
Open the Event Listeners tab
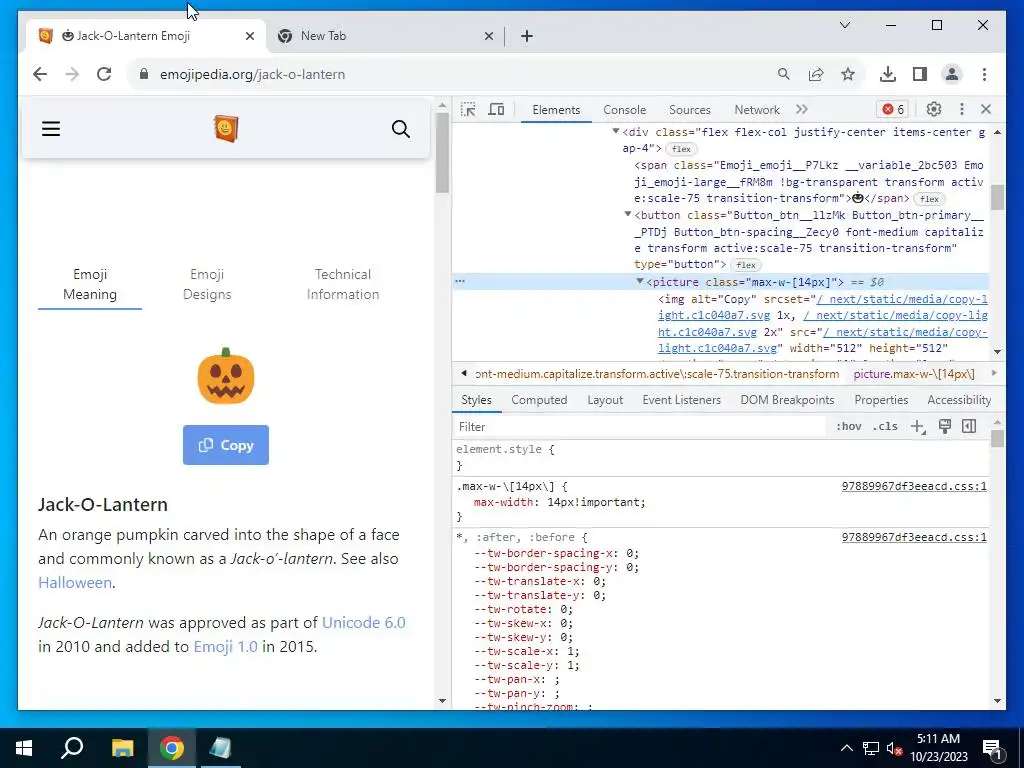tap(681, 400)
